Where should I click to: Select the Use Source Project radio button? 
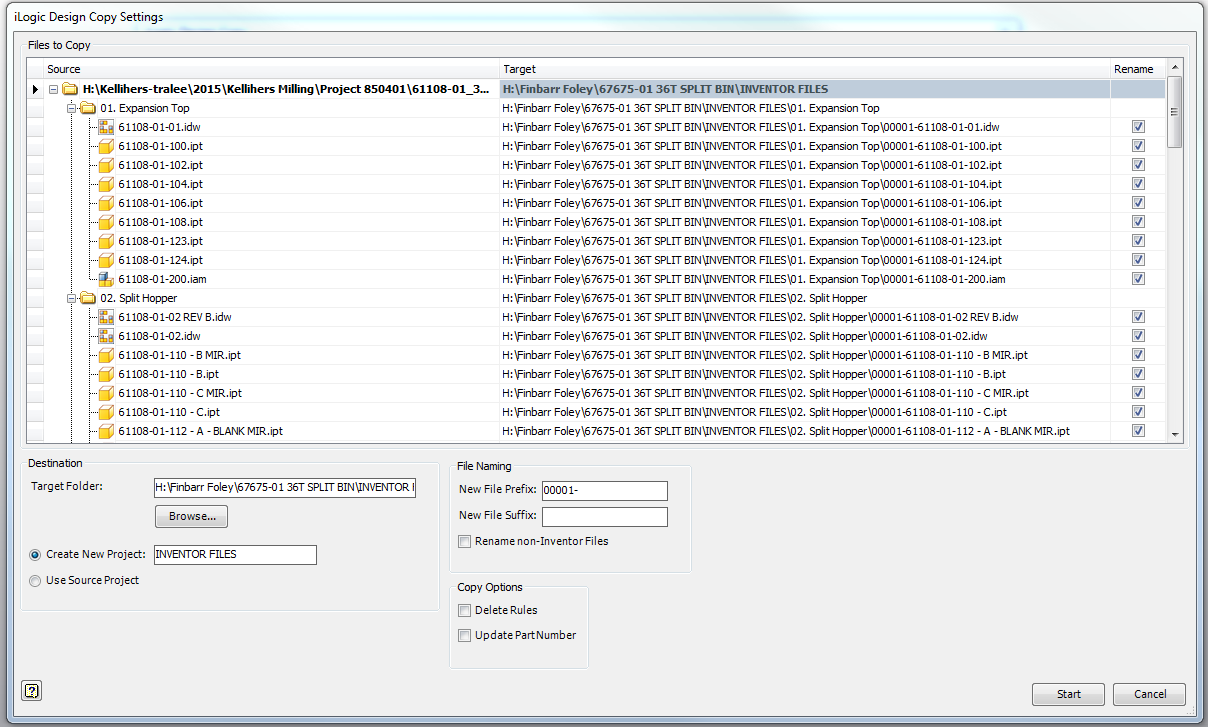tap(36, 580)
